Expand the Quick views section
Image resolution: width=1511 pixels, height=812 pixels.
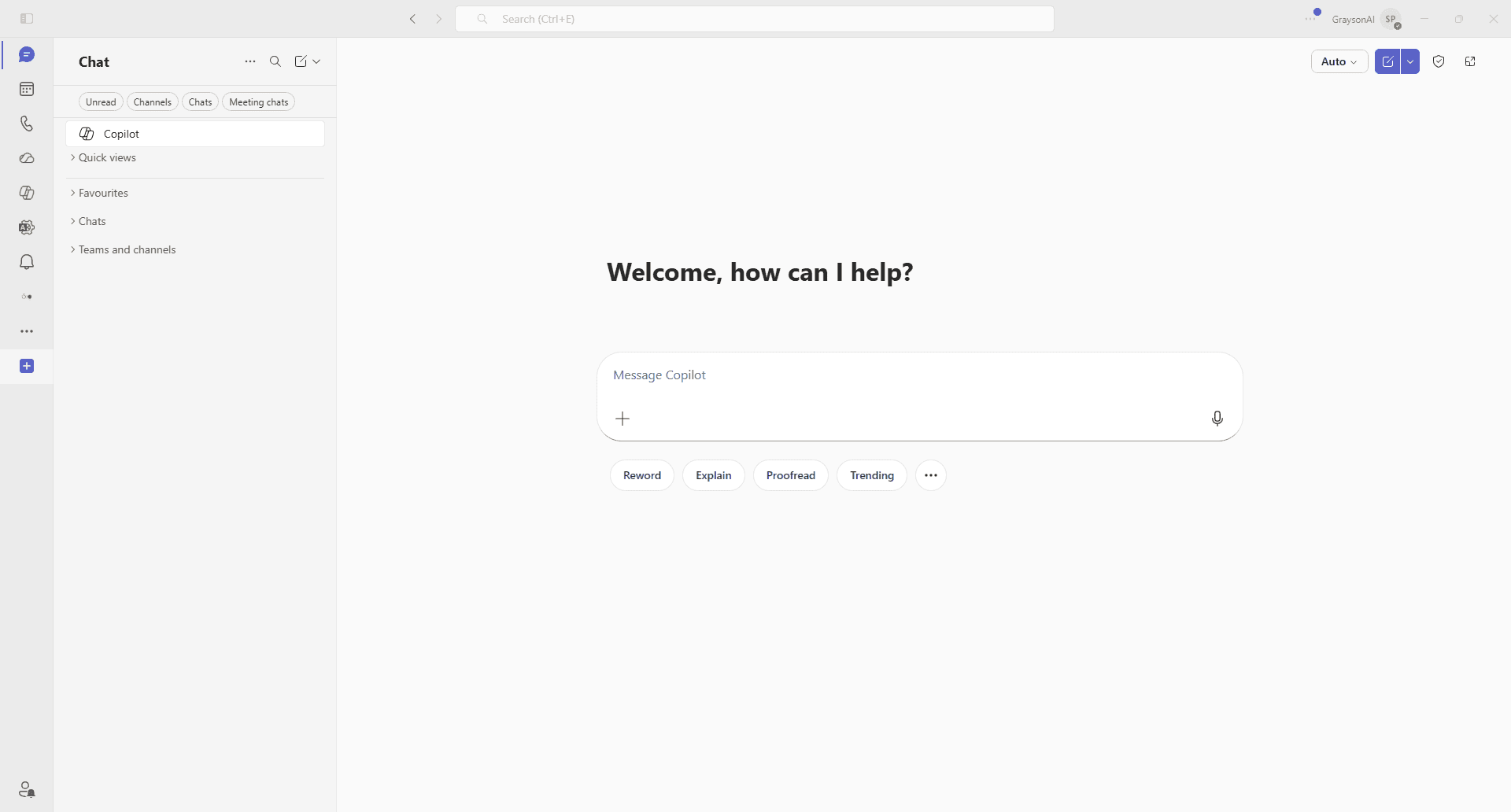[103, 157]
